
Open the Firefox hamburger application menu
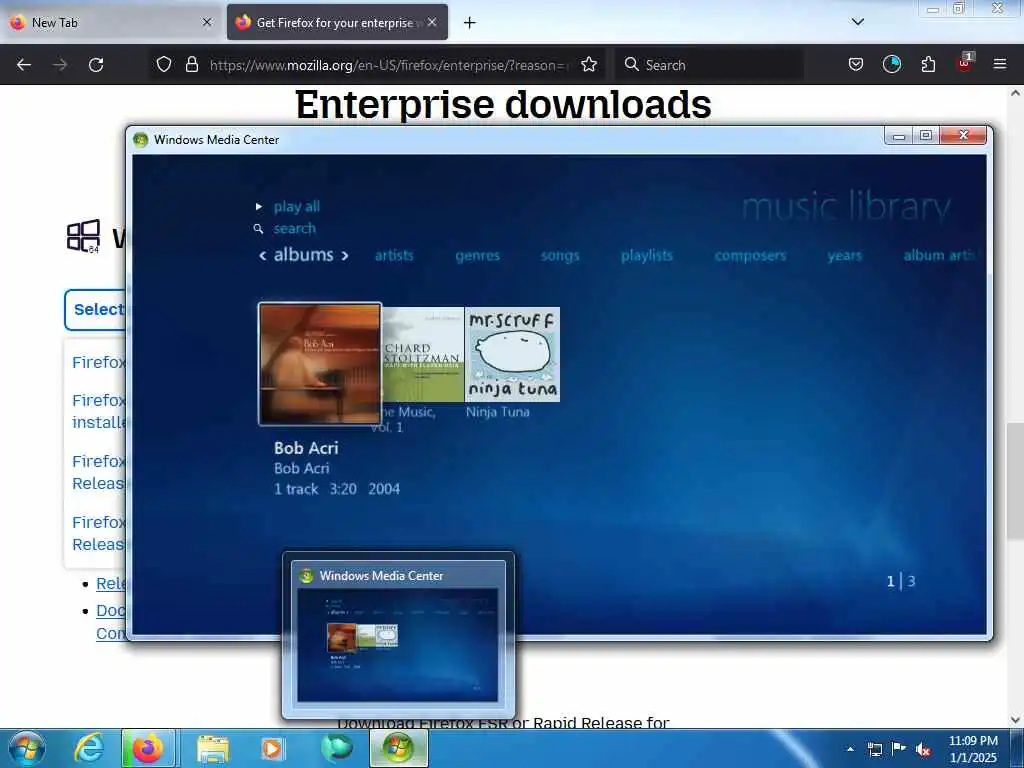pos(1000,64)
